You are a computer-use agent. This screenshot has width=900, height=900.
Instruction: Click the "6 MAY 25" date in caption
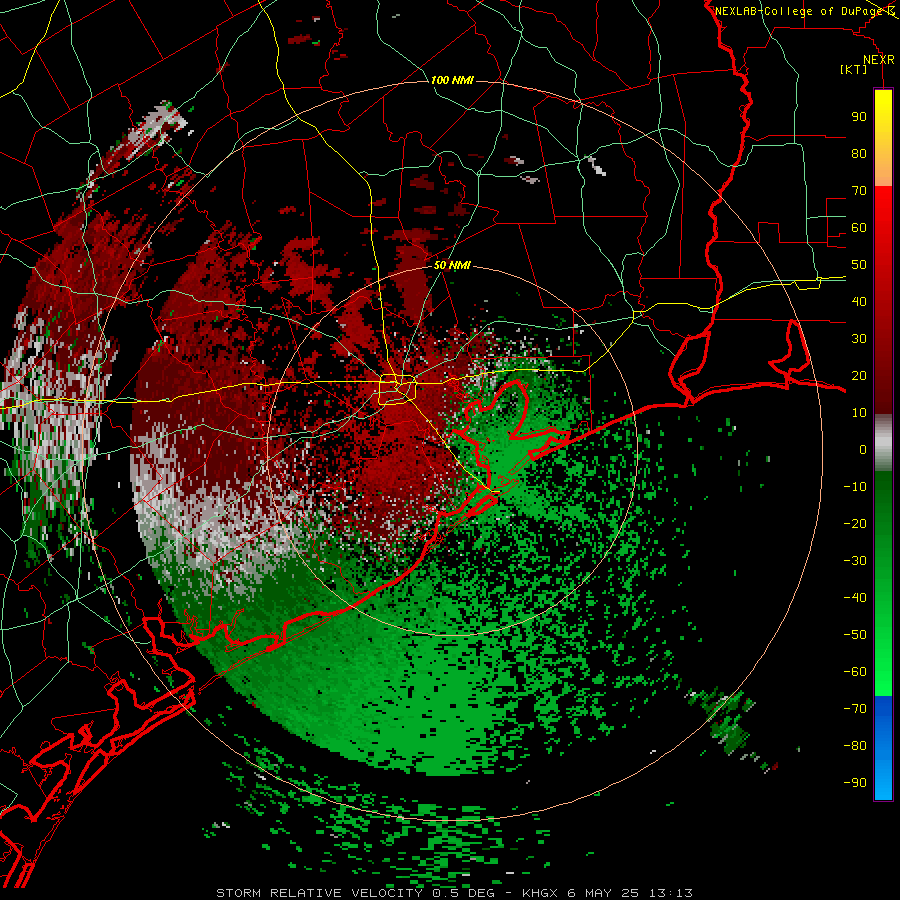click(x=604, y=893)
